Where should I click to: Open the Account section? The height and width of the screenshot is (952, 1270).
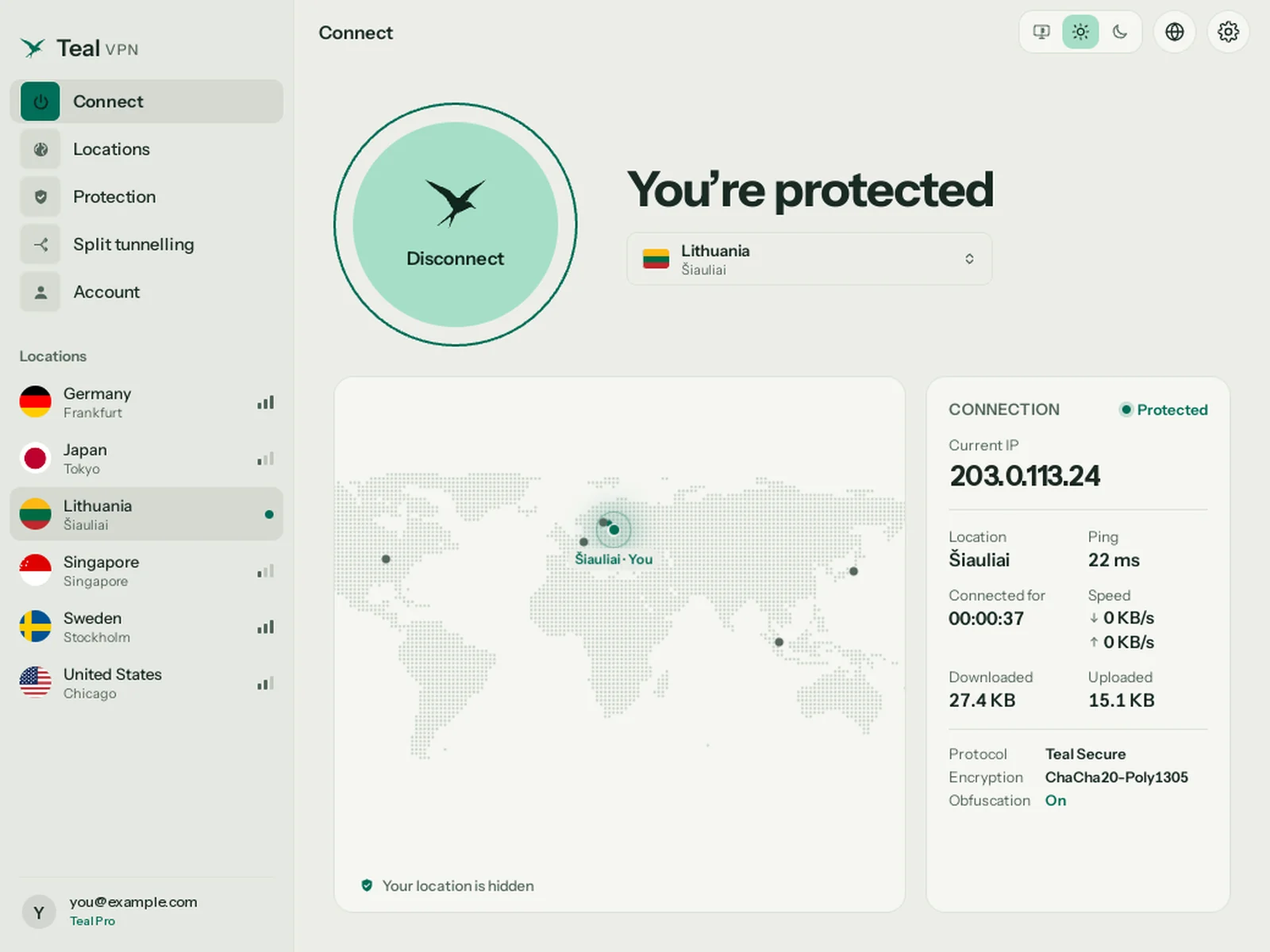(x=147, y=292)
